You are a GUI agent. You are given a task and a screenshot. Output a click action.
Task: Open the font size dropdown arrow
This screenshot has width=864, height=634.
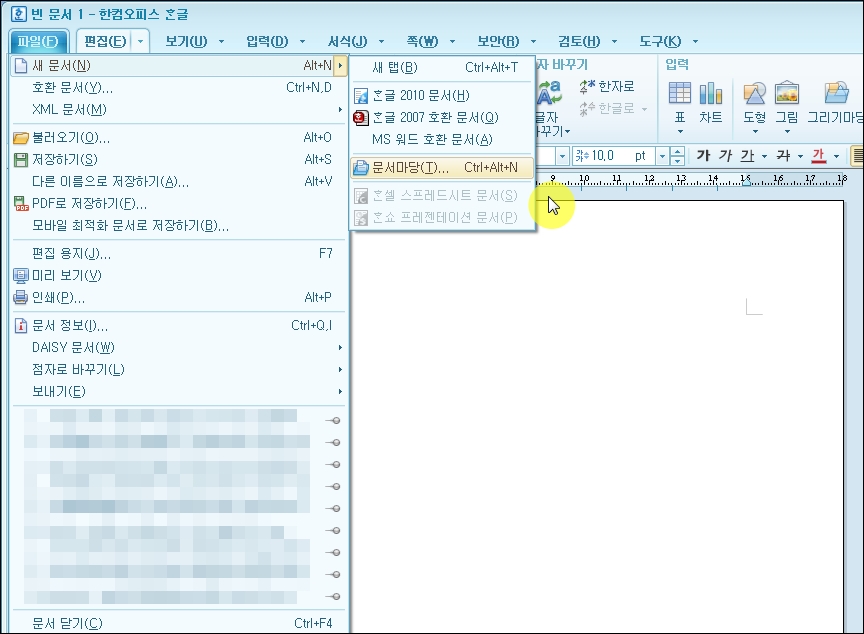662,156
